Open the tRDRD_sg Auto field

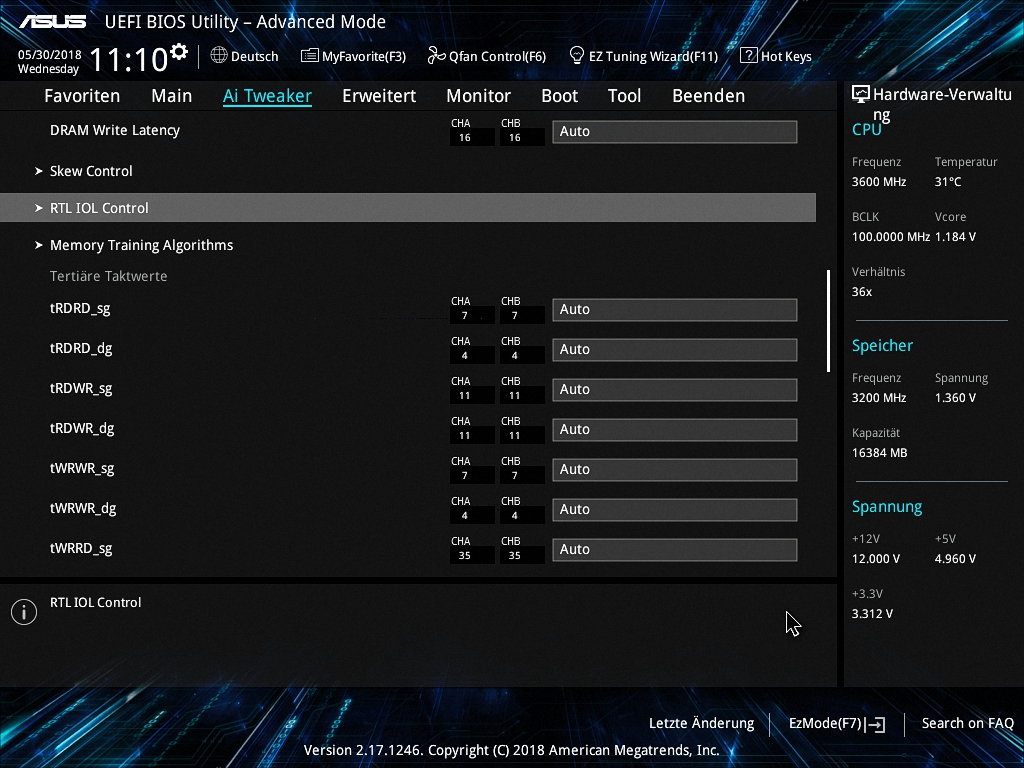pyautogui.click(x=675, y=310)
